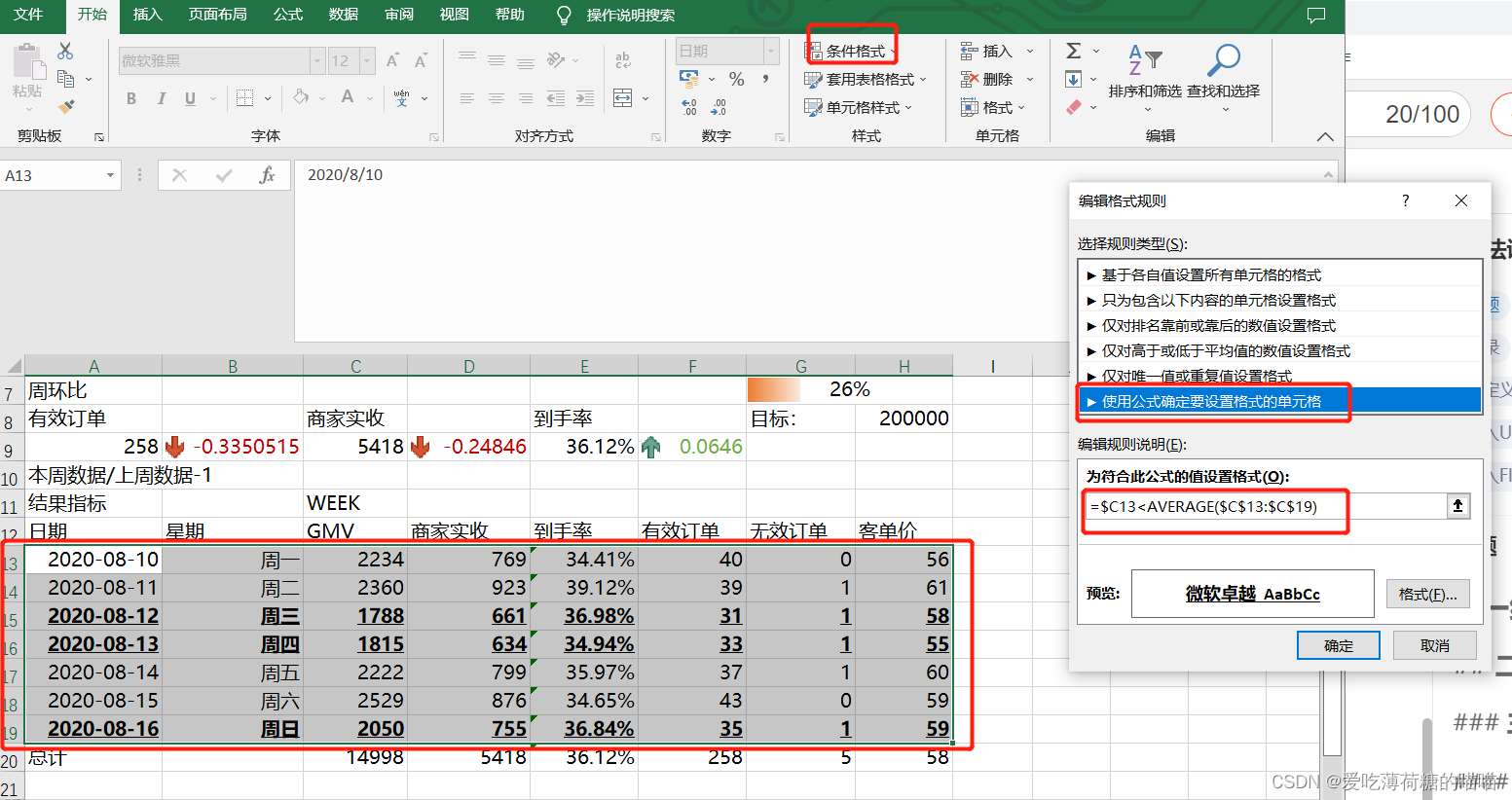This screenshot has height=800, width=1512.
Task: Open the 文件 File tab
Action: point(28,15)
